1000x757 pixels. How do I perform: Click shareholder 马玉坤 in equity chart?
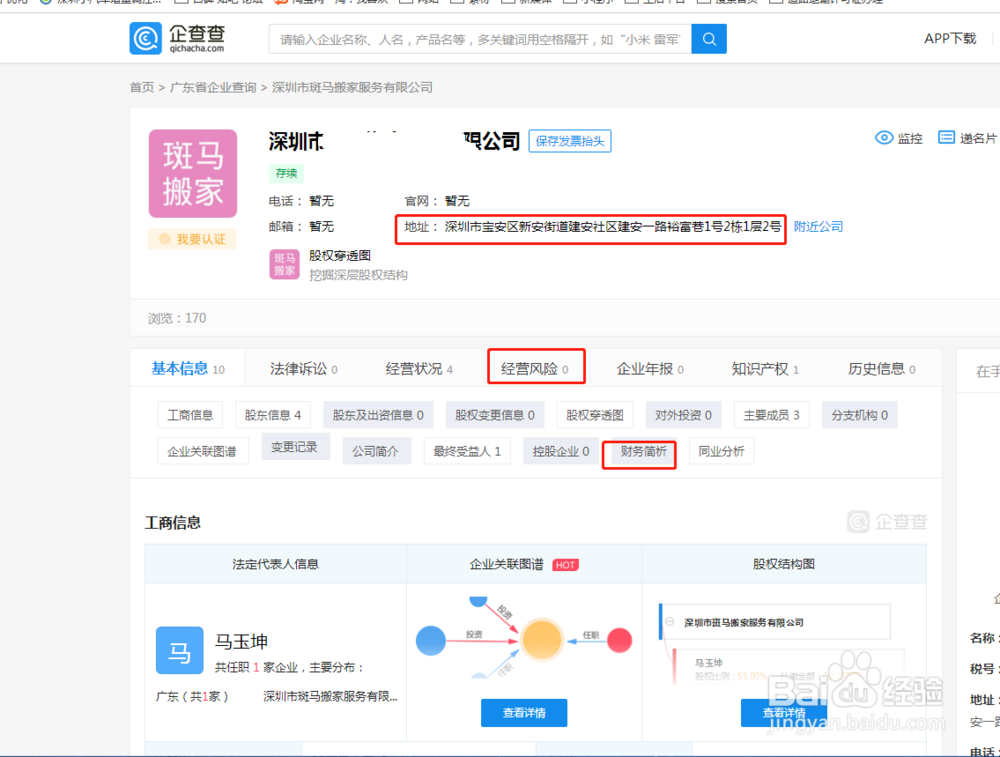[x=709, y=663]
